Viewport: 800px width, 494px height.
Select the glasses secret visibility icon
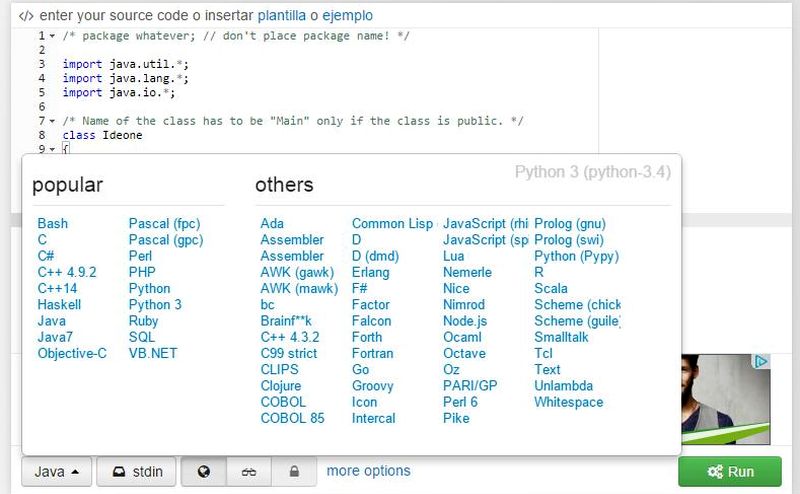[x=249, y=471]
